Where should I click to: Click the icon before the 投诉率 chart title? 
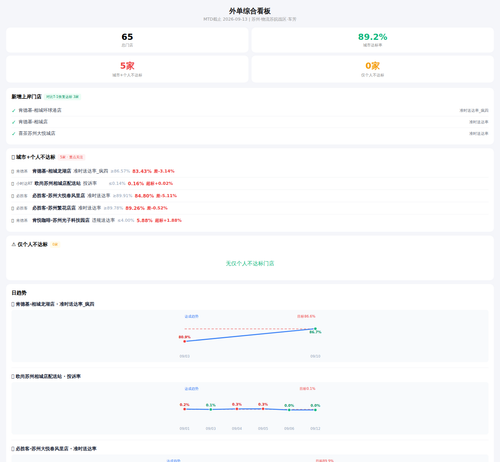[13, 376]
